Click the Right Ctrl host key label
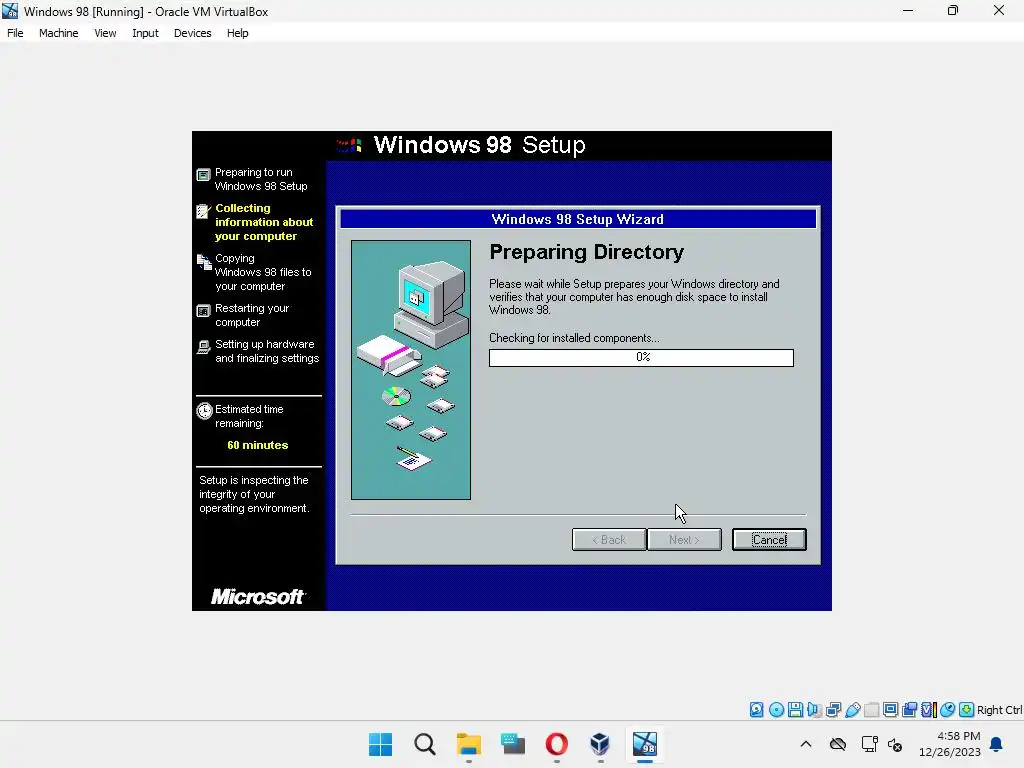This screenshot has height=768, width=1024. coord(999,710)
